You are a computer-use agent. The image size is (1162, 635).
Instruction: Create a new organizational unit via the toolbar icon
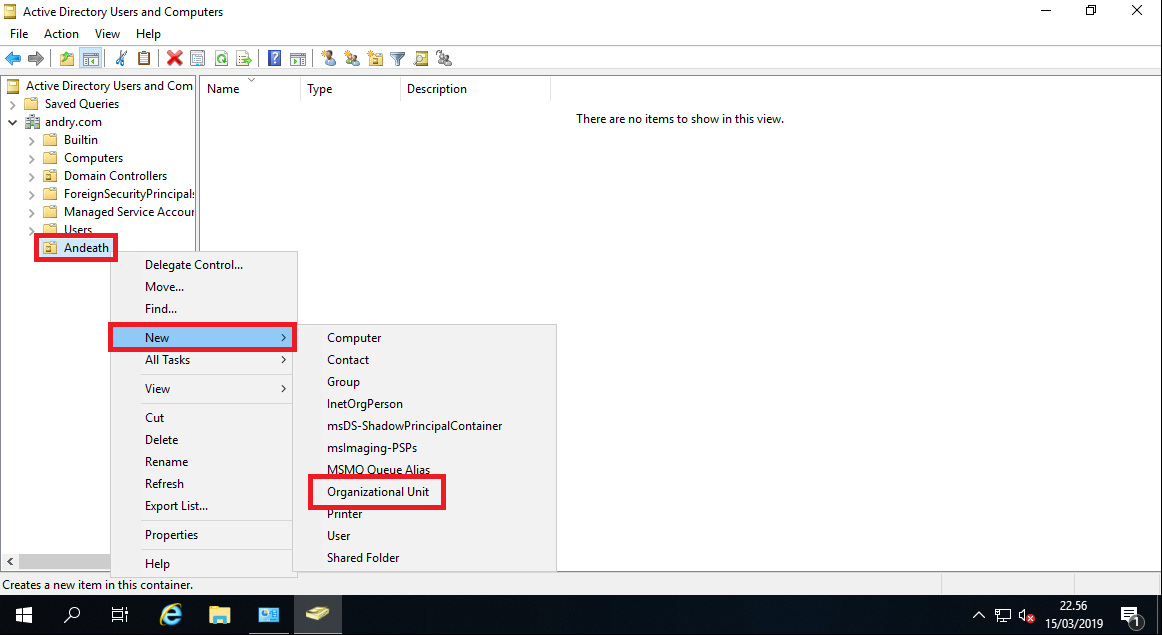[375, 59]
